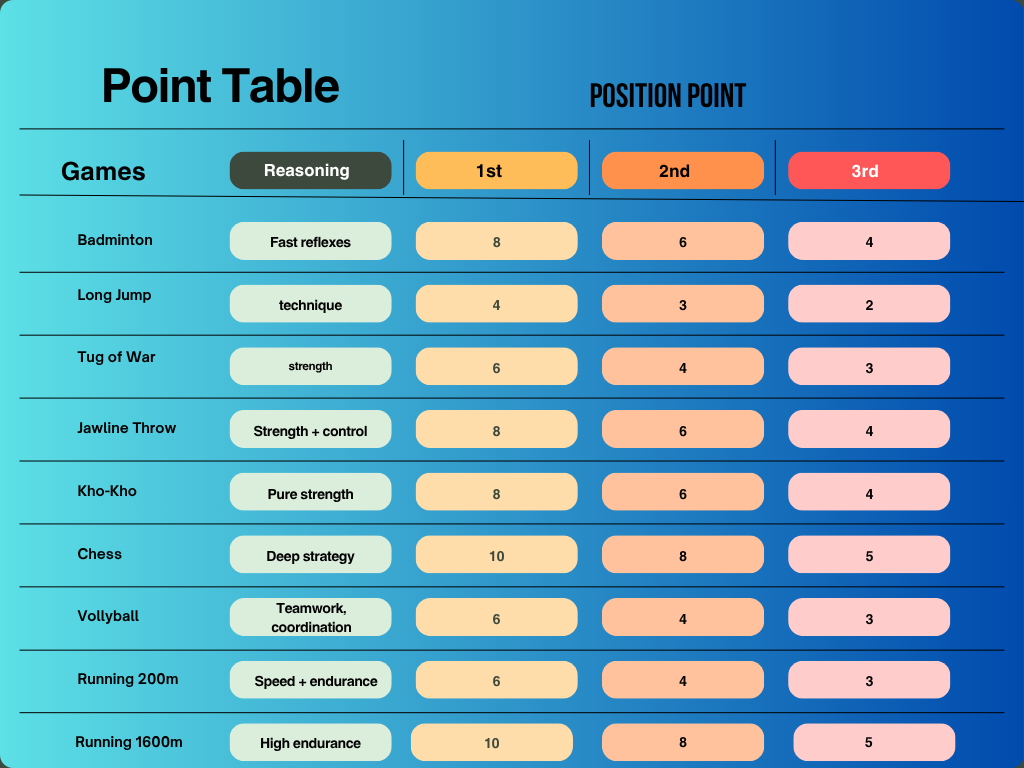Select the Teamwork, coordination pill
The width and height of the screenshot is (1024, 768).
click(x=310, y=617)
